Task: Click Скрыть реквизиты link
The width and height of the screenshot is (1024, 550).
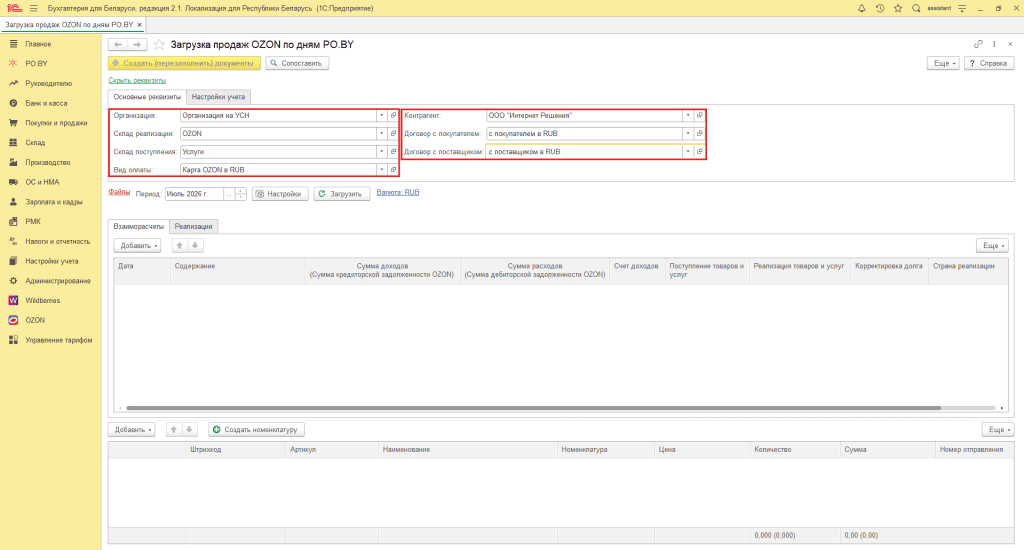Action: tap(137, 80)
